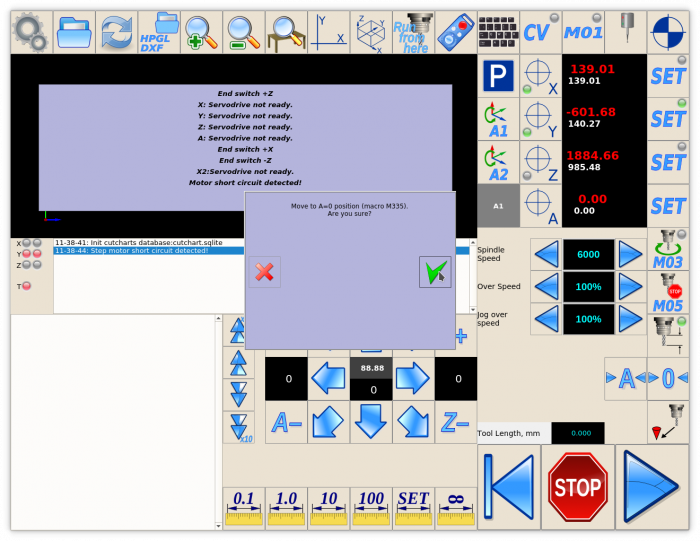Confirm the dialog with green checkmark
700x541 pixels.
(434, 272)
